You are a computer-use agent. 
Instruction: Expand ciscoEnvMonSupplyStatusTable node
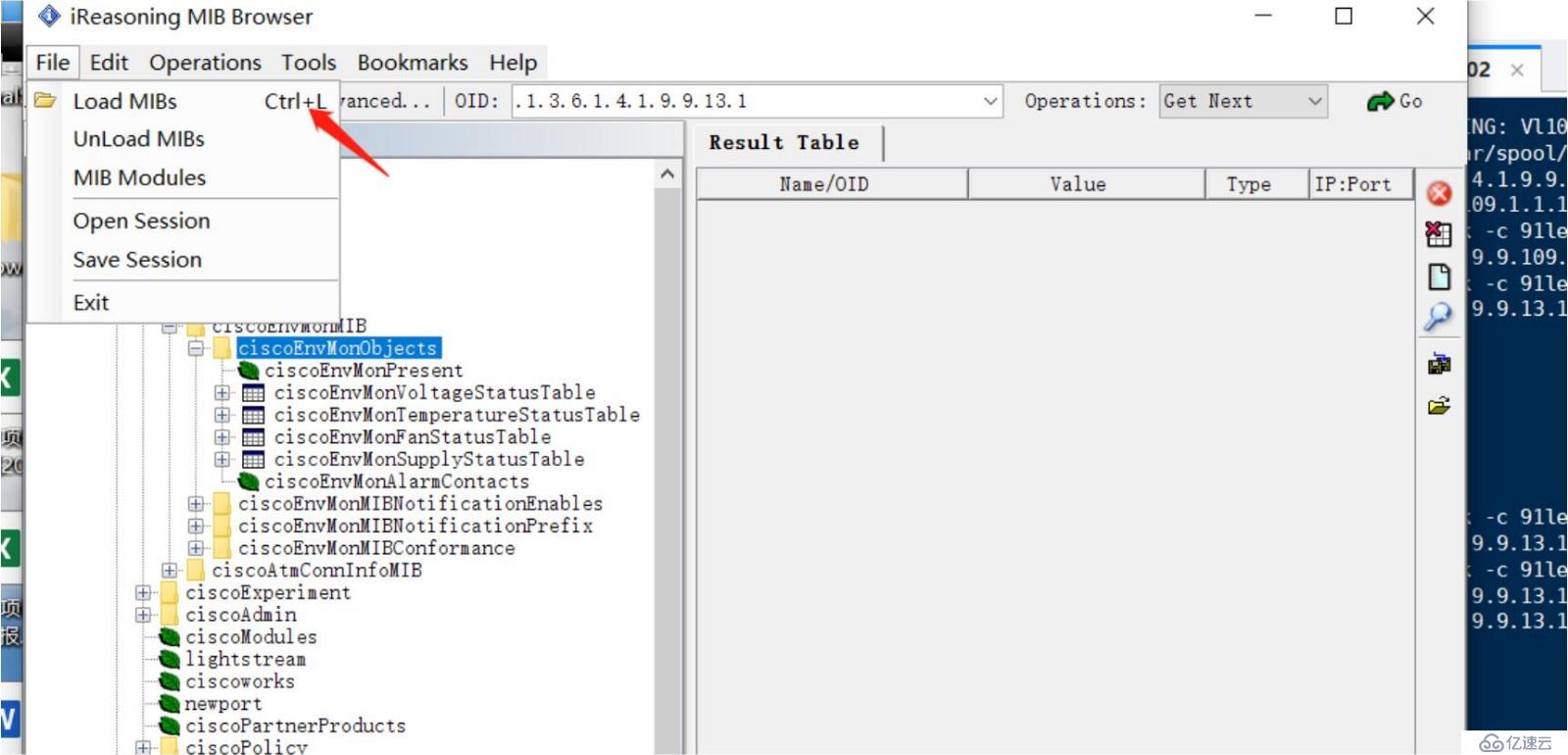(x=222, y=460)
